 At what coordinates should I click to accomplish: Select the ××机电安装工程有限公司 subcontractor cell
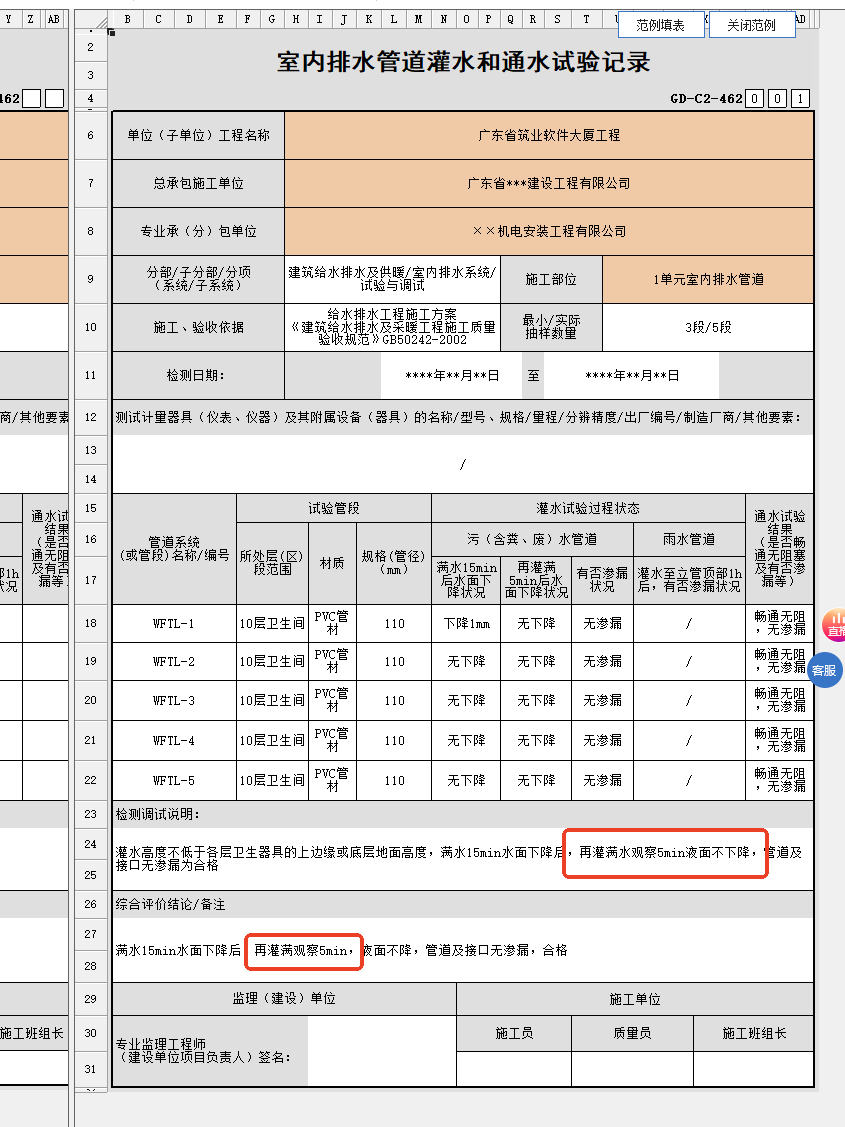click(549, 231)
